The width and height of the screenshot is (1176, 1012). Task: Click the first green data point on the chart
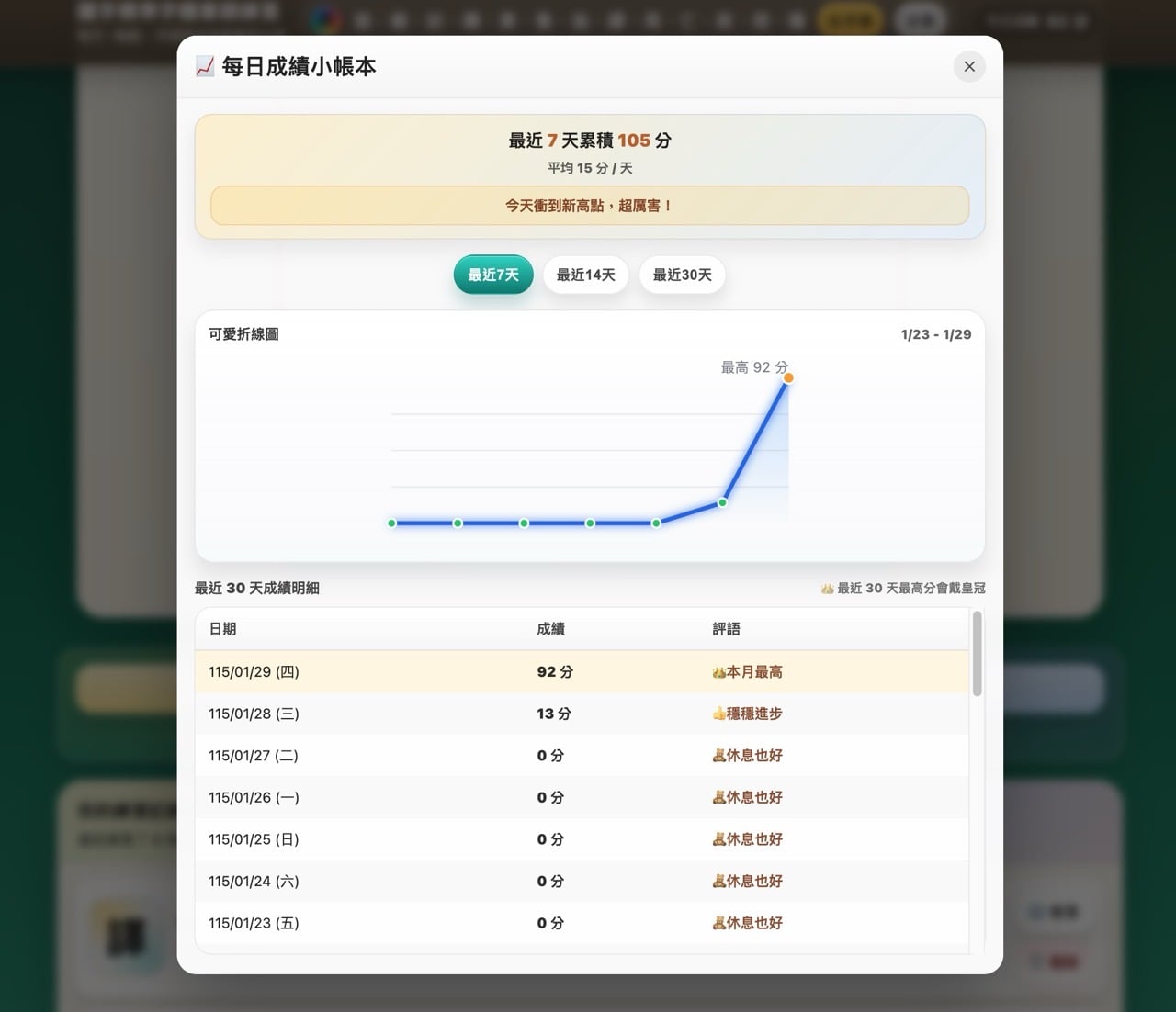[x=392, y=523]
